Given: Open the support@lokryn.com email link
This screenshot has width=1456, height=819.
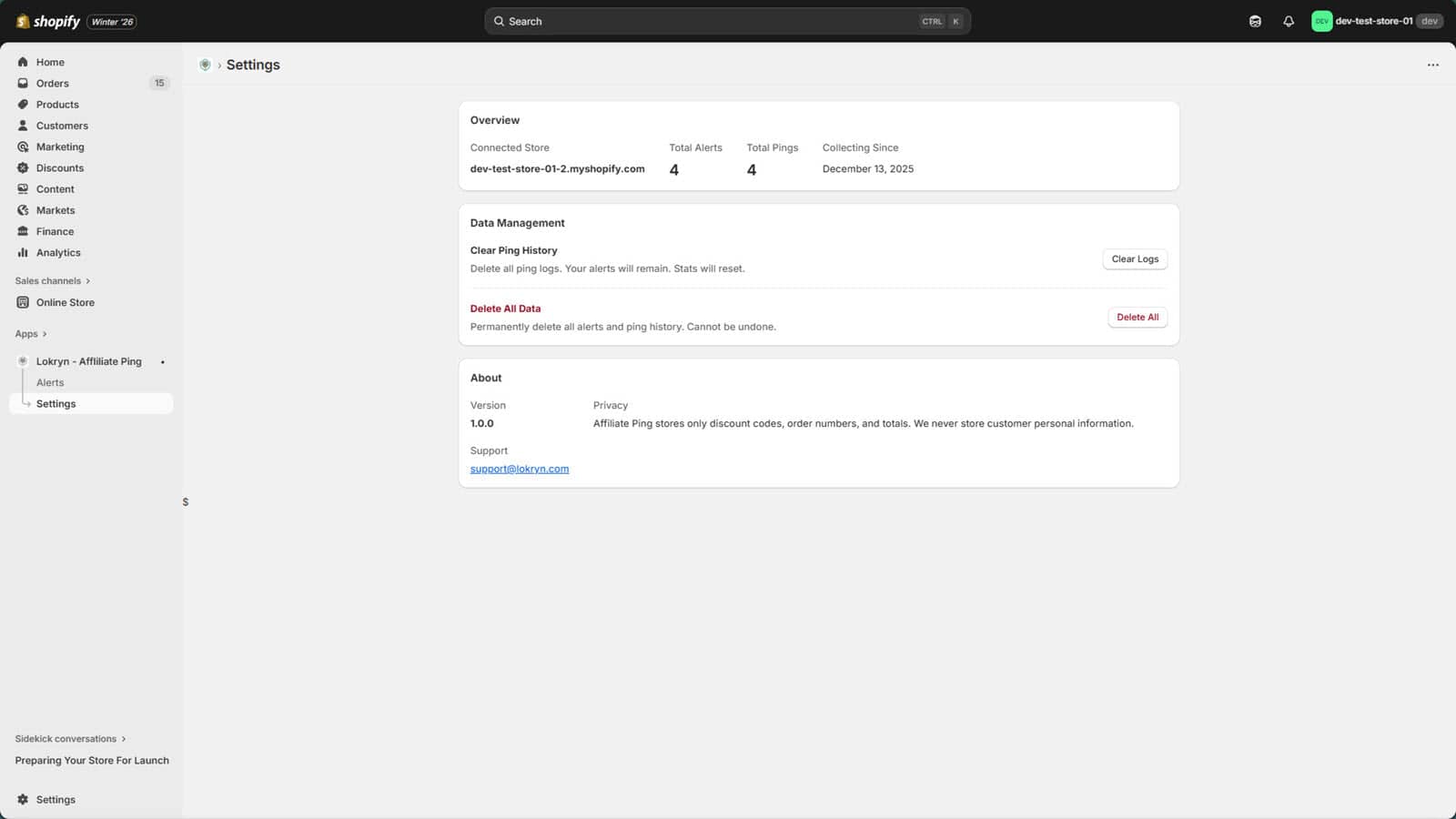Looking at the screenshot, I should click(519, 468).
